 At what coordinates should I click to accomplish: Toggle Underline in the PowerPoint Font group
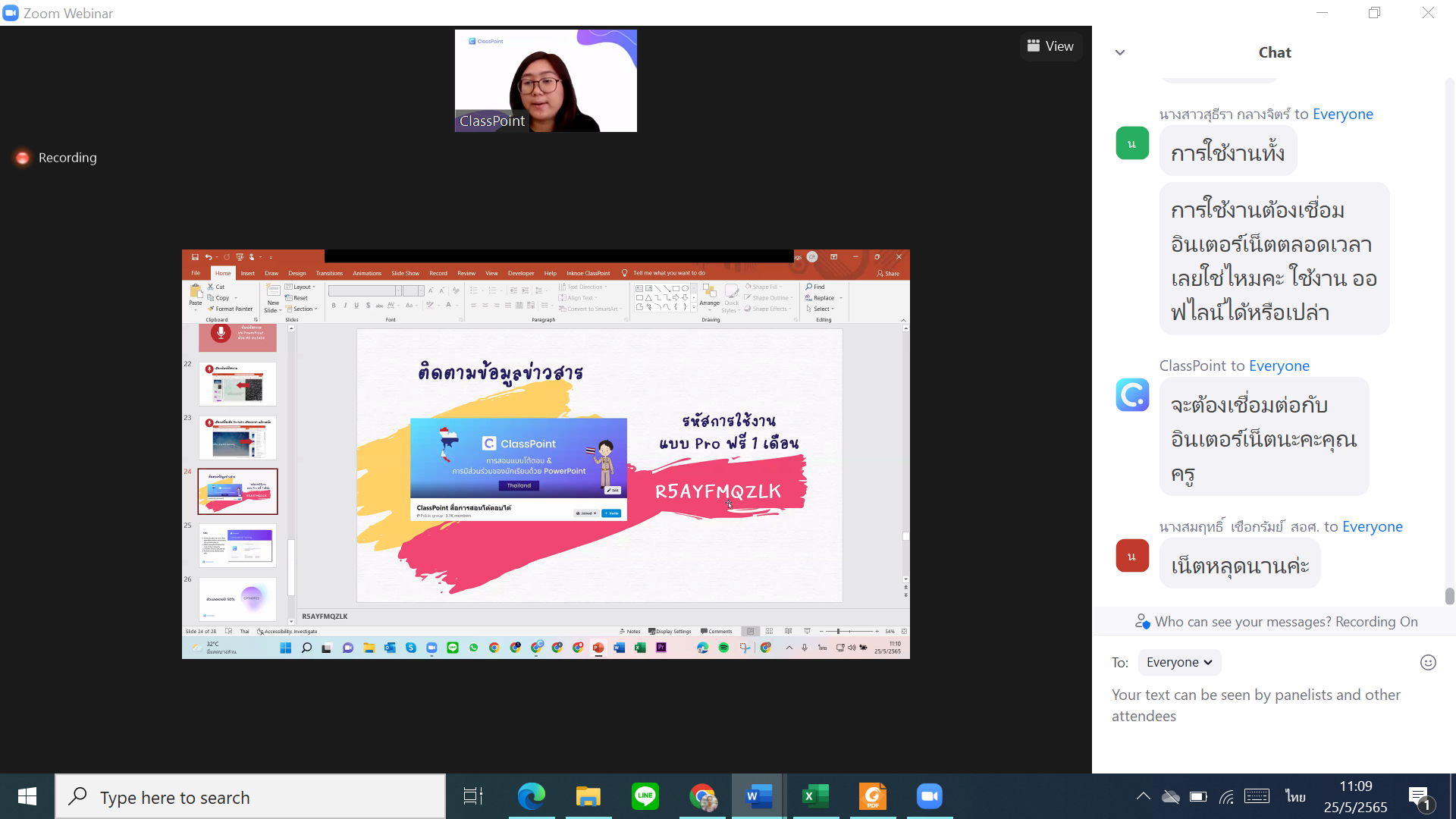point(356,306)
